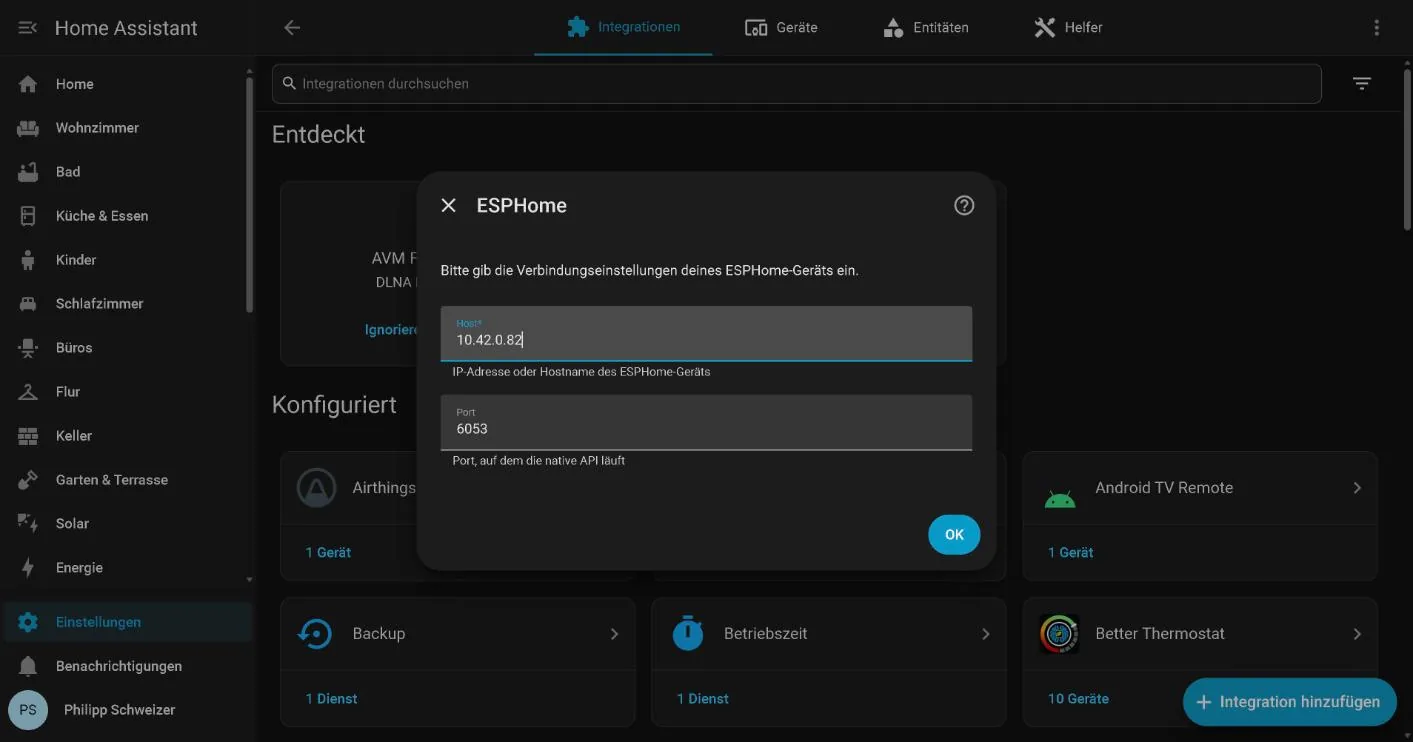Click the Host input field
Screen dimensions: 1413x742
(x=706, y=333)
